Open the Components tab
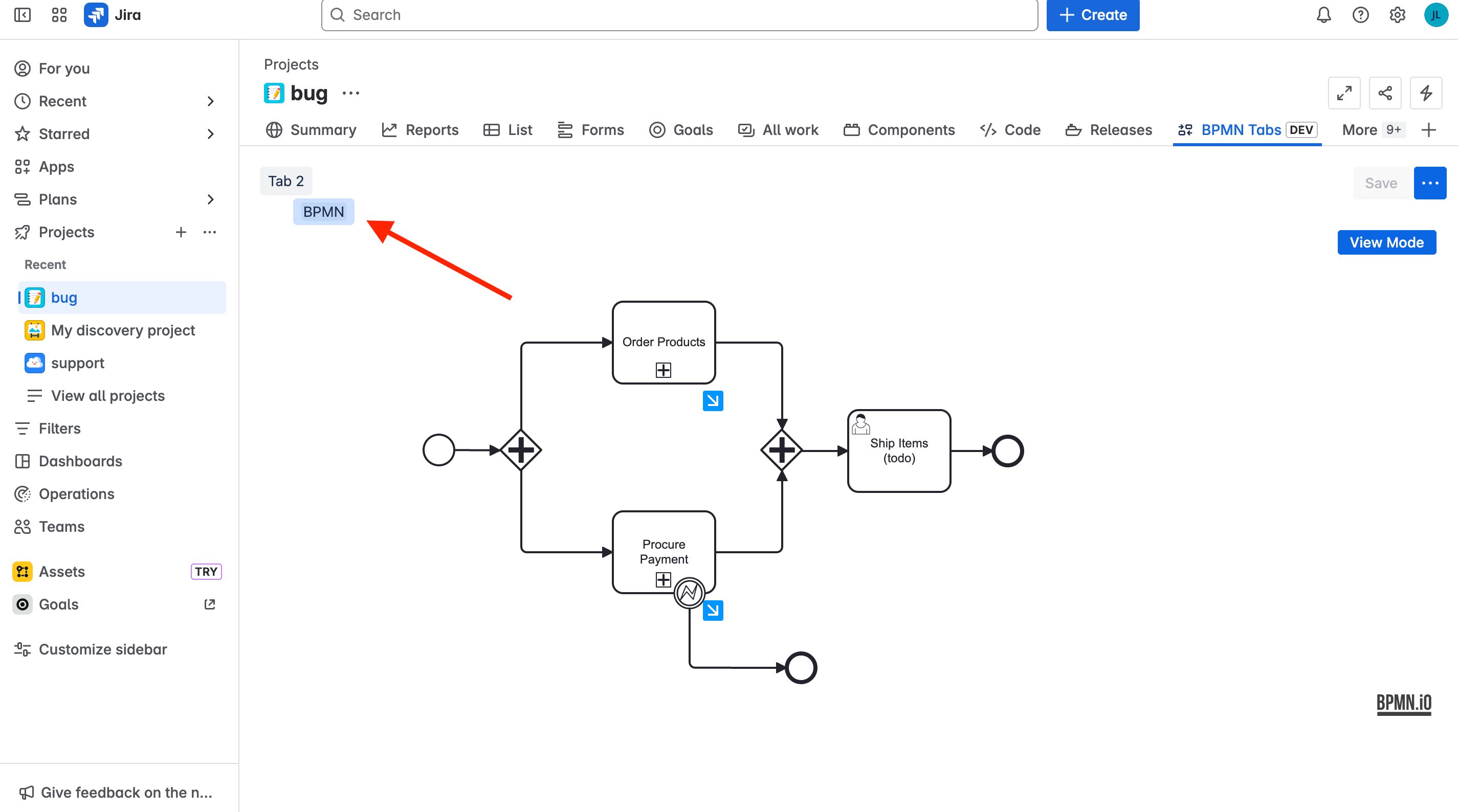Viewport: 1458px width, 812px height. [899, 130]
